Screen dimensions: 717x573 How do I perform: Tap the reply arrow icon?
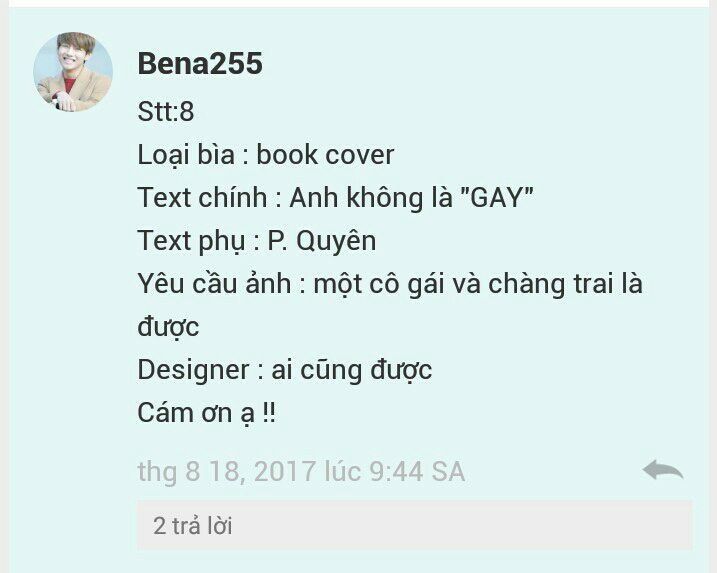[663, 471]
